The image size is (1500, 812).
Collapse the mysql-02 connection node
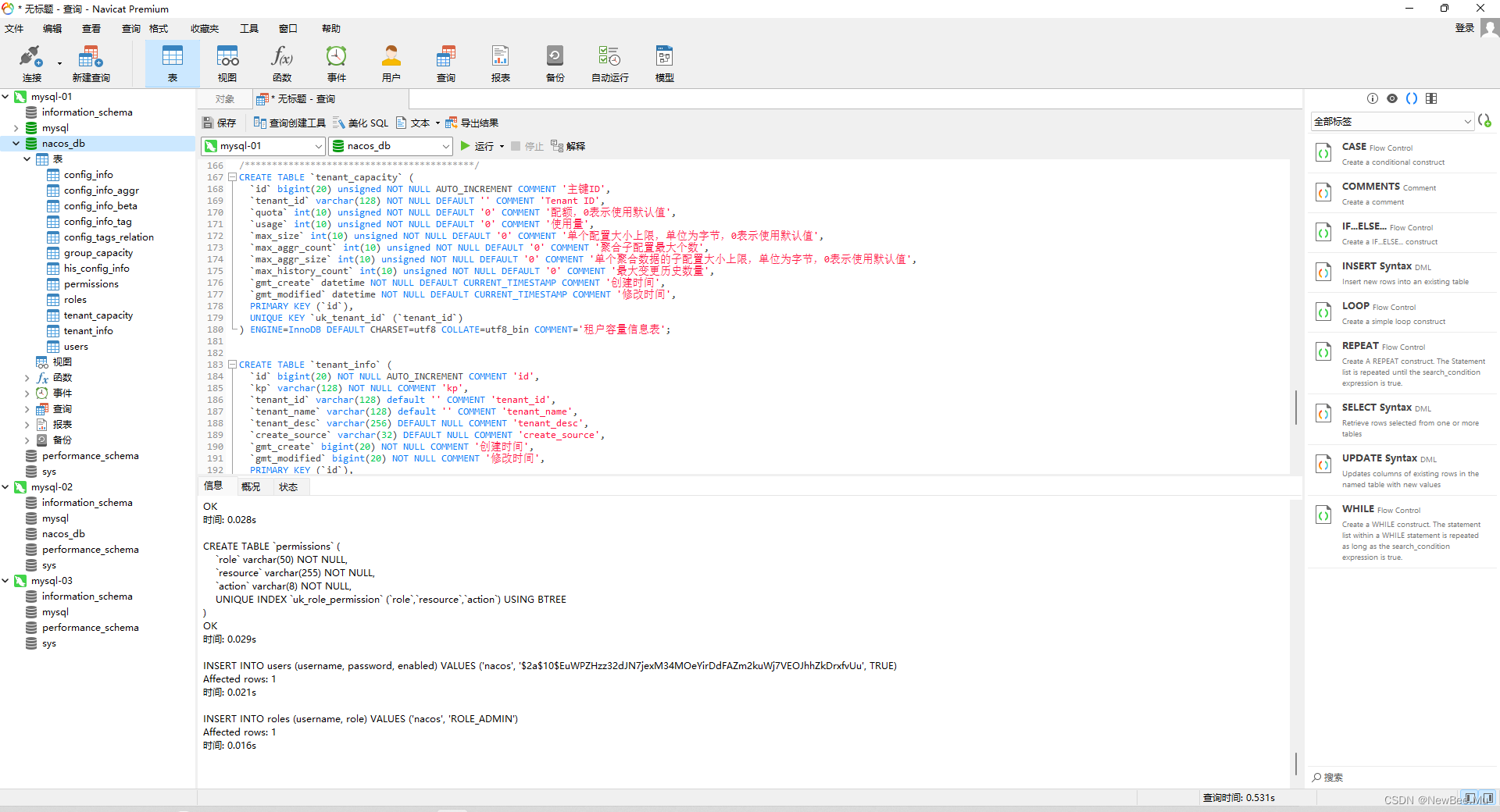5,487
